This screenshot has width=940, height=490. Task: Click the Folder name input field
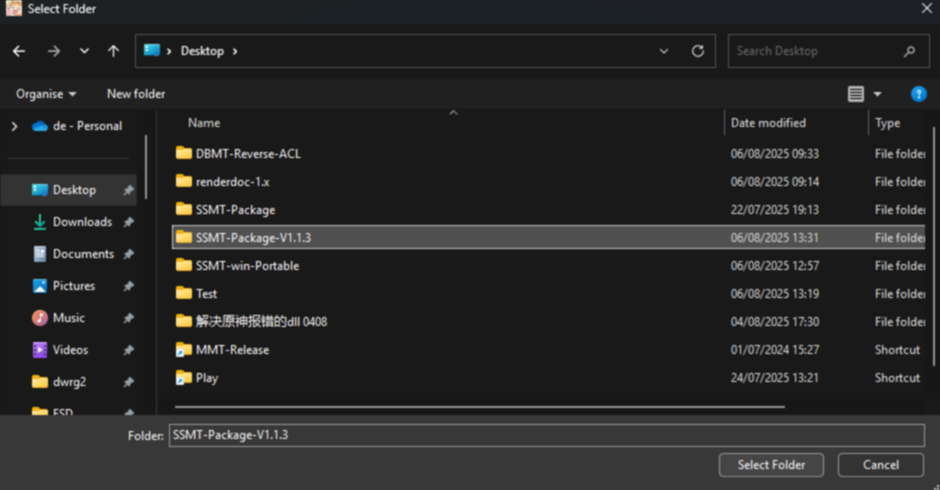point(546,436)
